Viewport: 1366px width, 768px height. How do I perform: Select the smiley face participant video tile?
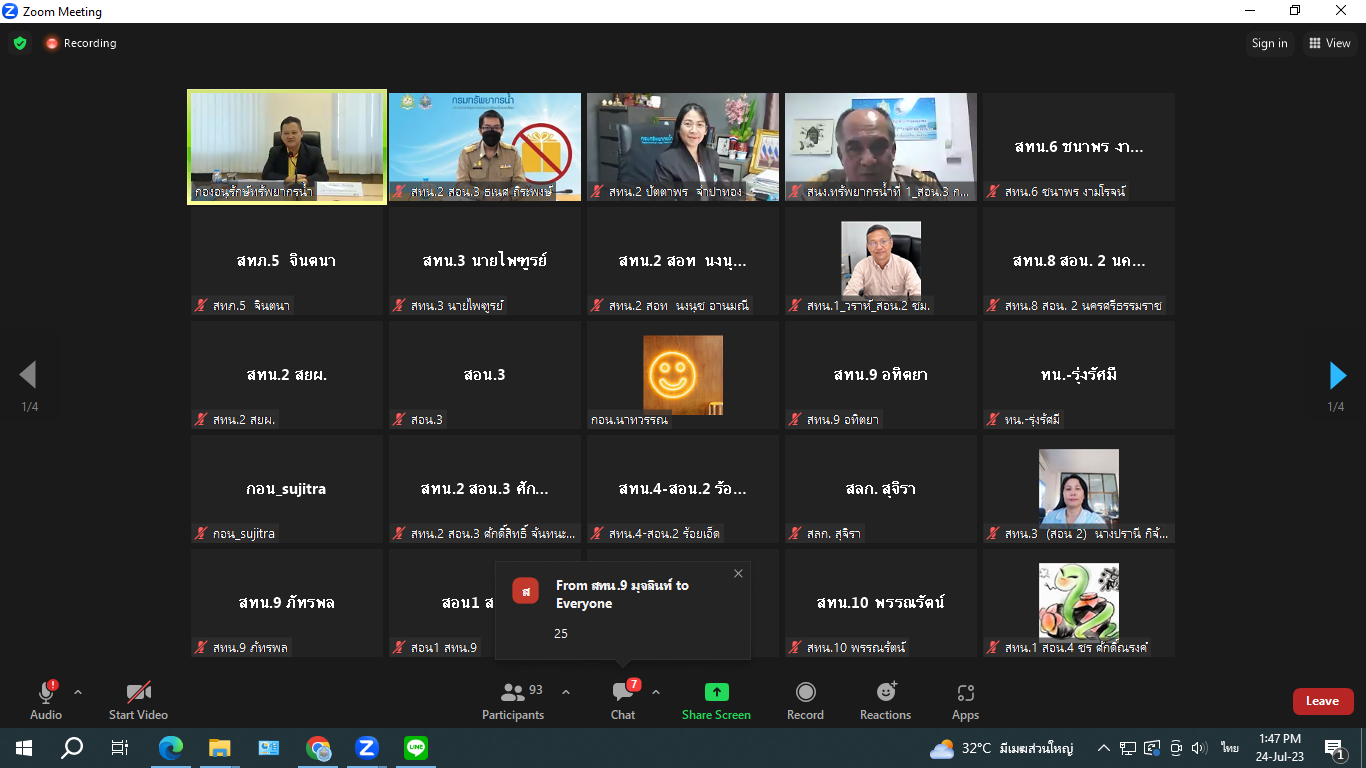point(683,375)
